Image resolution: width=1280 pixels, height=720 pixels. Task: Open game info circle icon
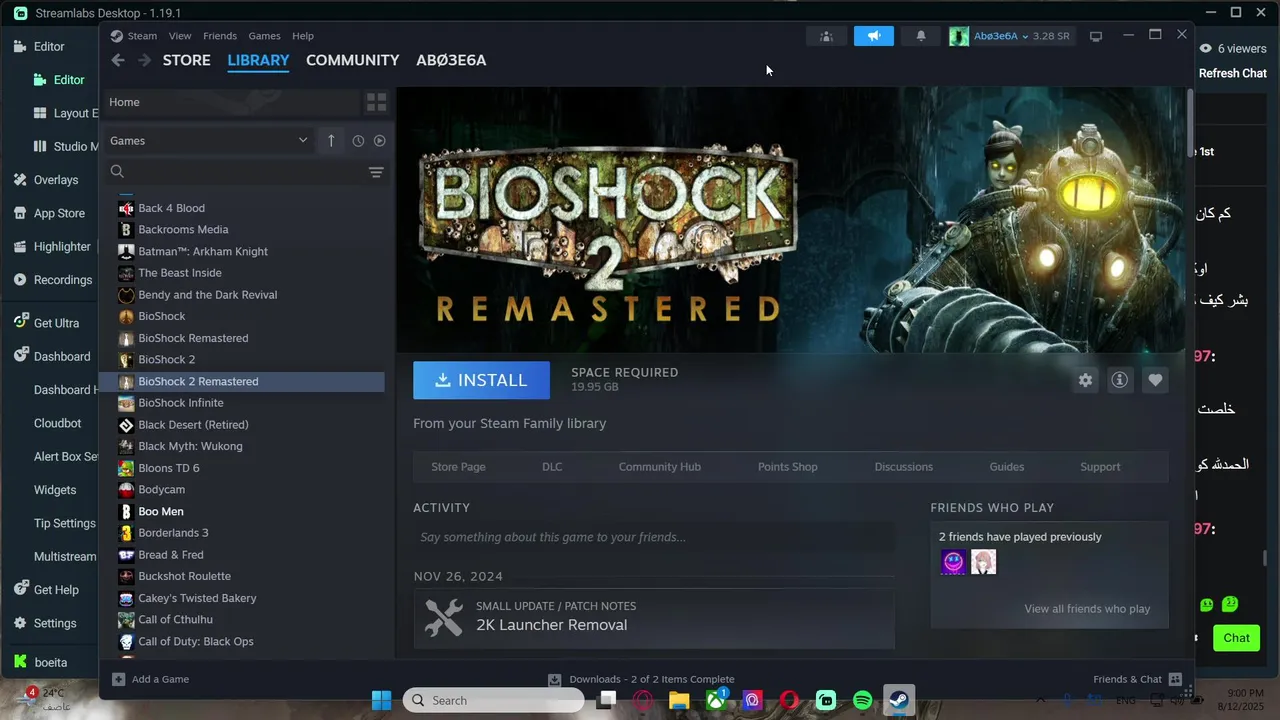tap(1120, 380)
